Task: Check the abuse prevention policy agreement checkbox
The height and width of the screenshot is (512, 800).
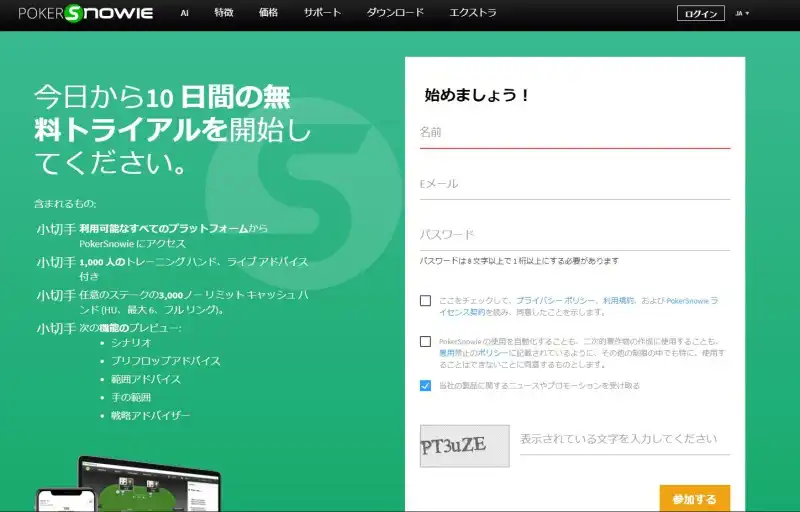Action: pyautogui.click(x=426, y=341)
